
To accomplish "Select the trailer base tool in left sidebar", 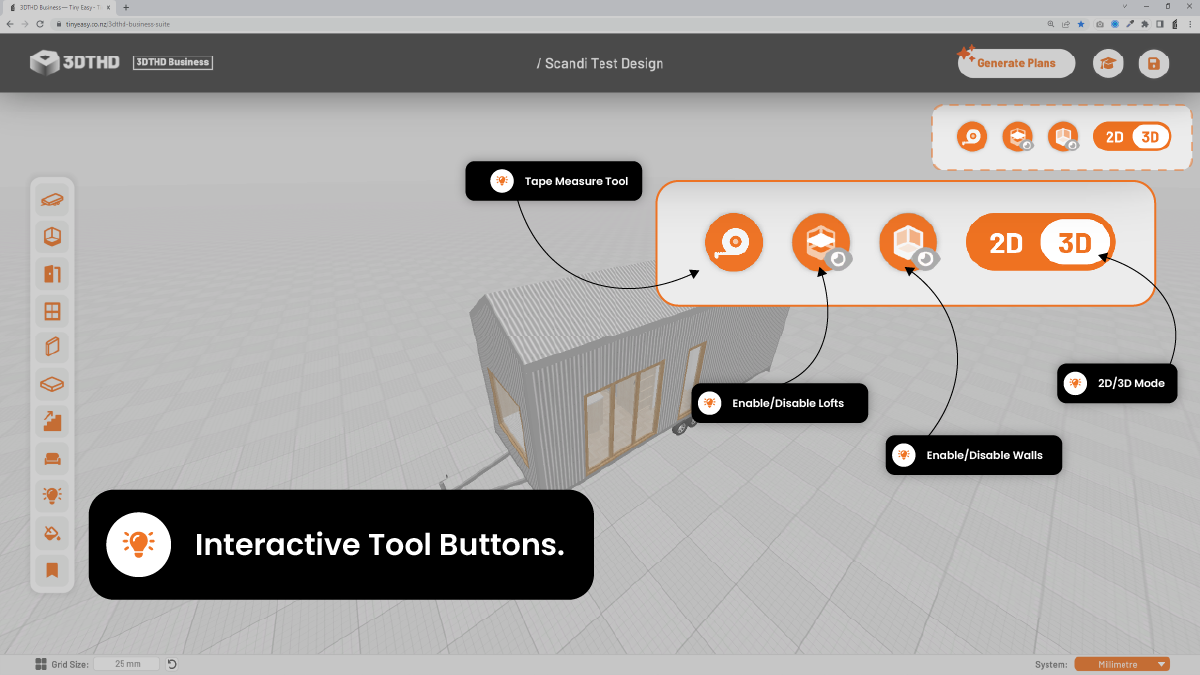I will pos(52,200).
